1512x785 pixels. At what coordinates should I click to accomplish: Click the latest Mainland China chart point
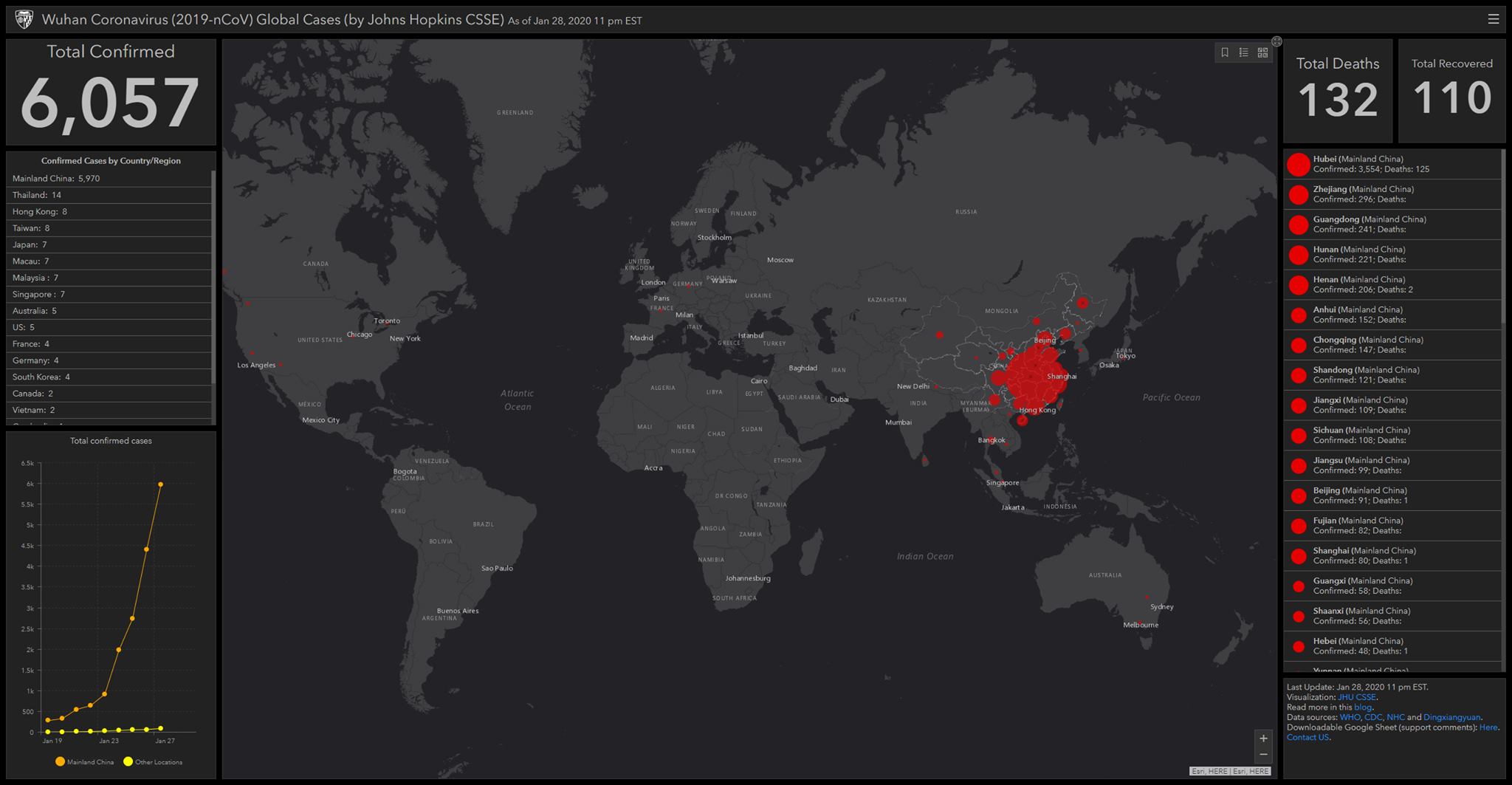[161, 484]
